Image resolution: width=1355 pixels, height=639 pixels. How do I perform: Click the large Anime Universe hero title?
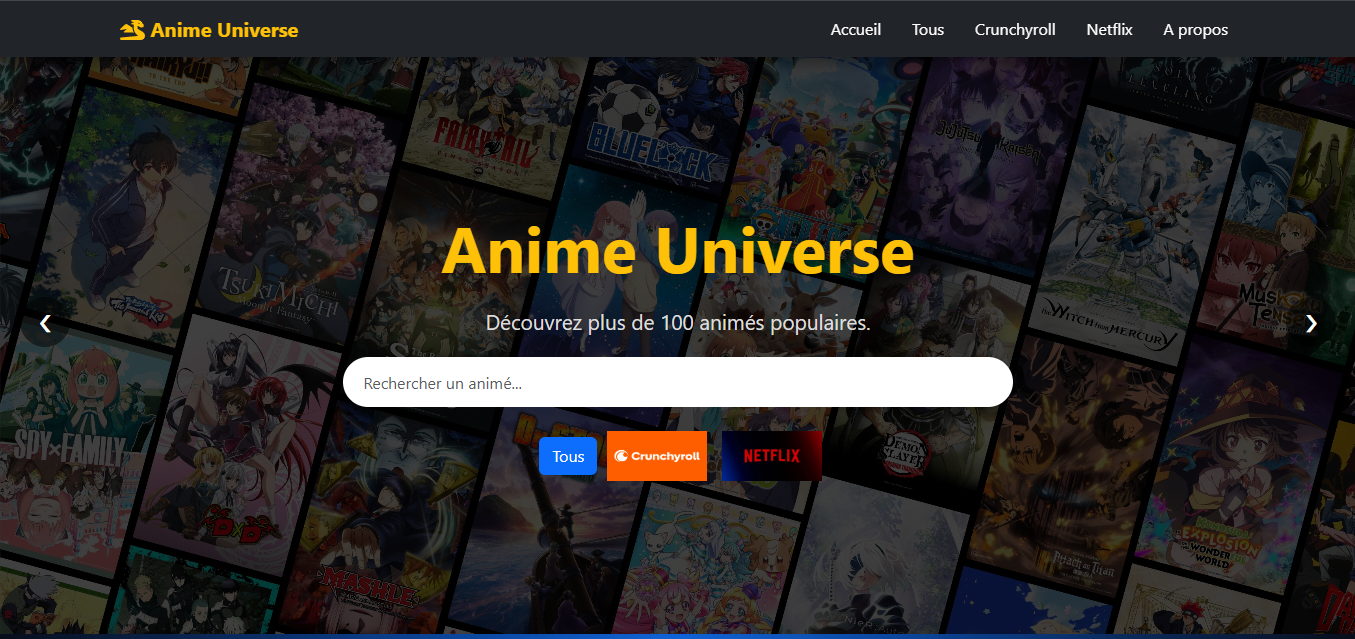pos(678,251)
